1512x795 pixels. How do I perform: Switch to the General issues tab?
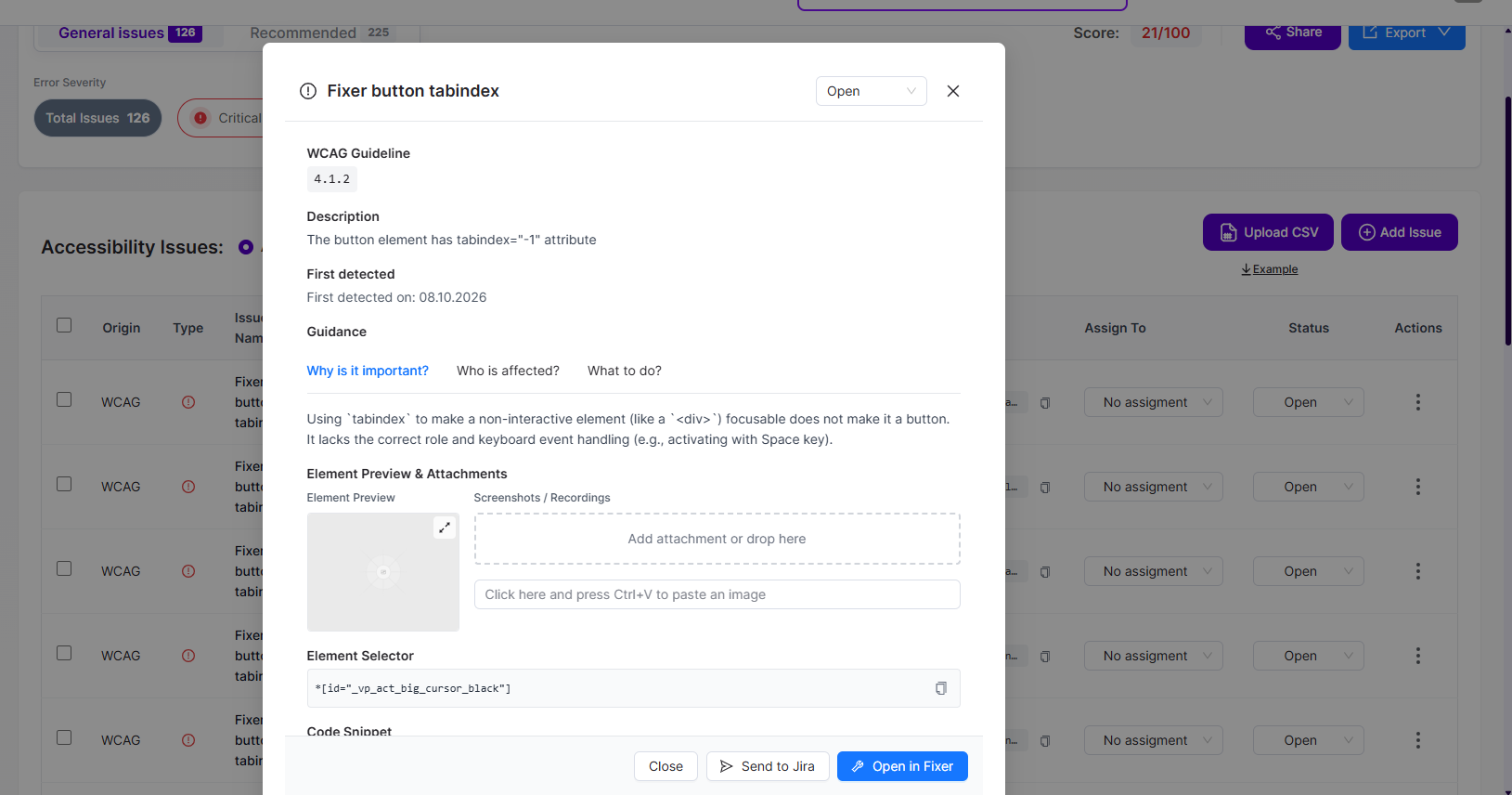point(129,33)
